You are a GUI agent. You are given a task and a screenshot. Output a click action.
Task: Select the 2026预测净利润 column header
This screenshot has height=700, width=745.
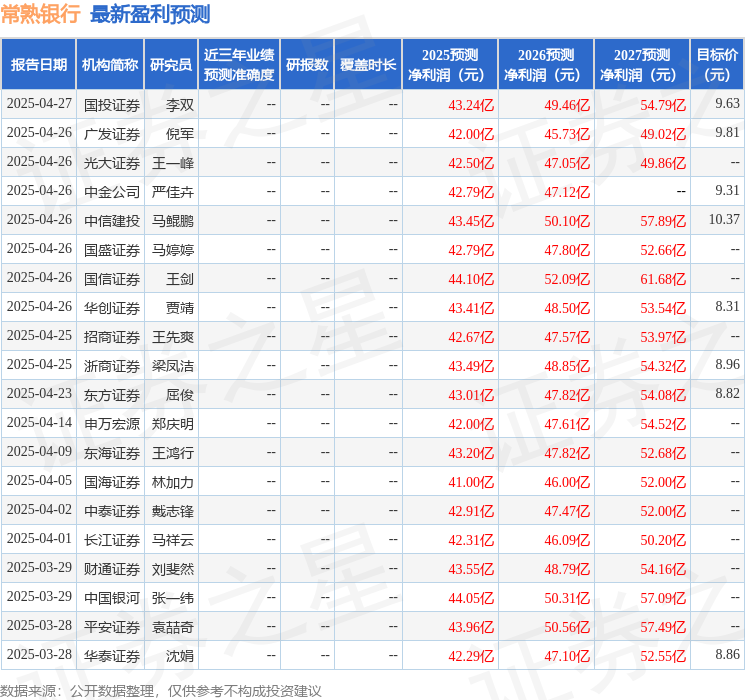(x=546, y=65)
